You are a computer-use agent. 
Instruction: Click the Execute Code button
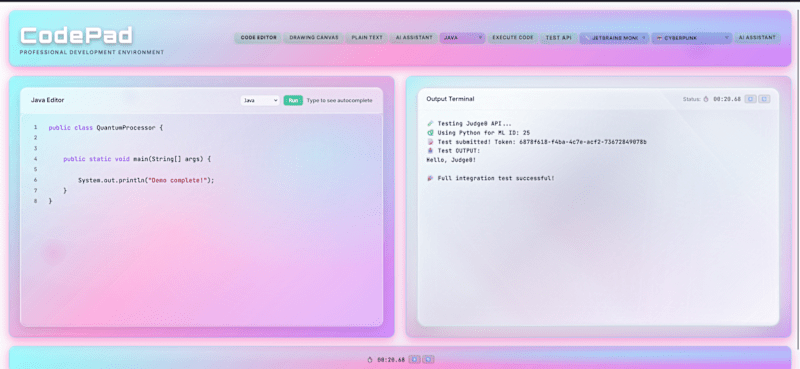[513, 38]
